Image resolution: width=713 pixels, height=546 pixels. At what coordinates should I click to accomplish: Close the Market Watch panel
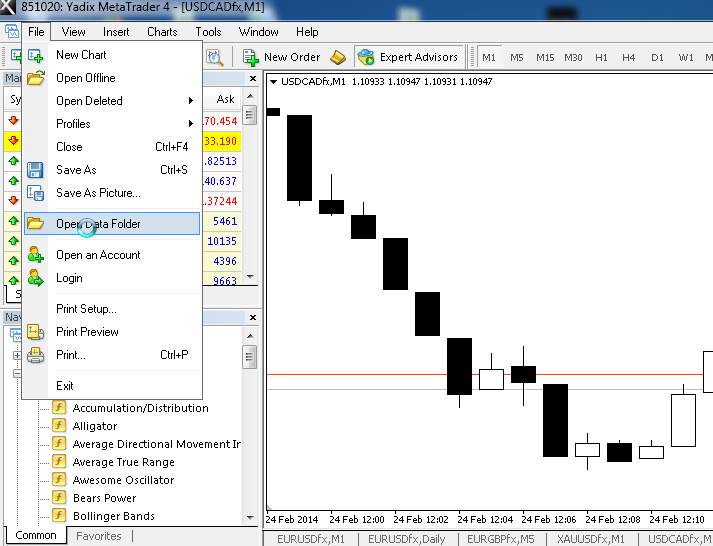click(253, 79)
